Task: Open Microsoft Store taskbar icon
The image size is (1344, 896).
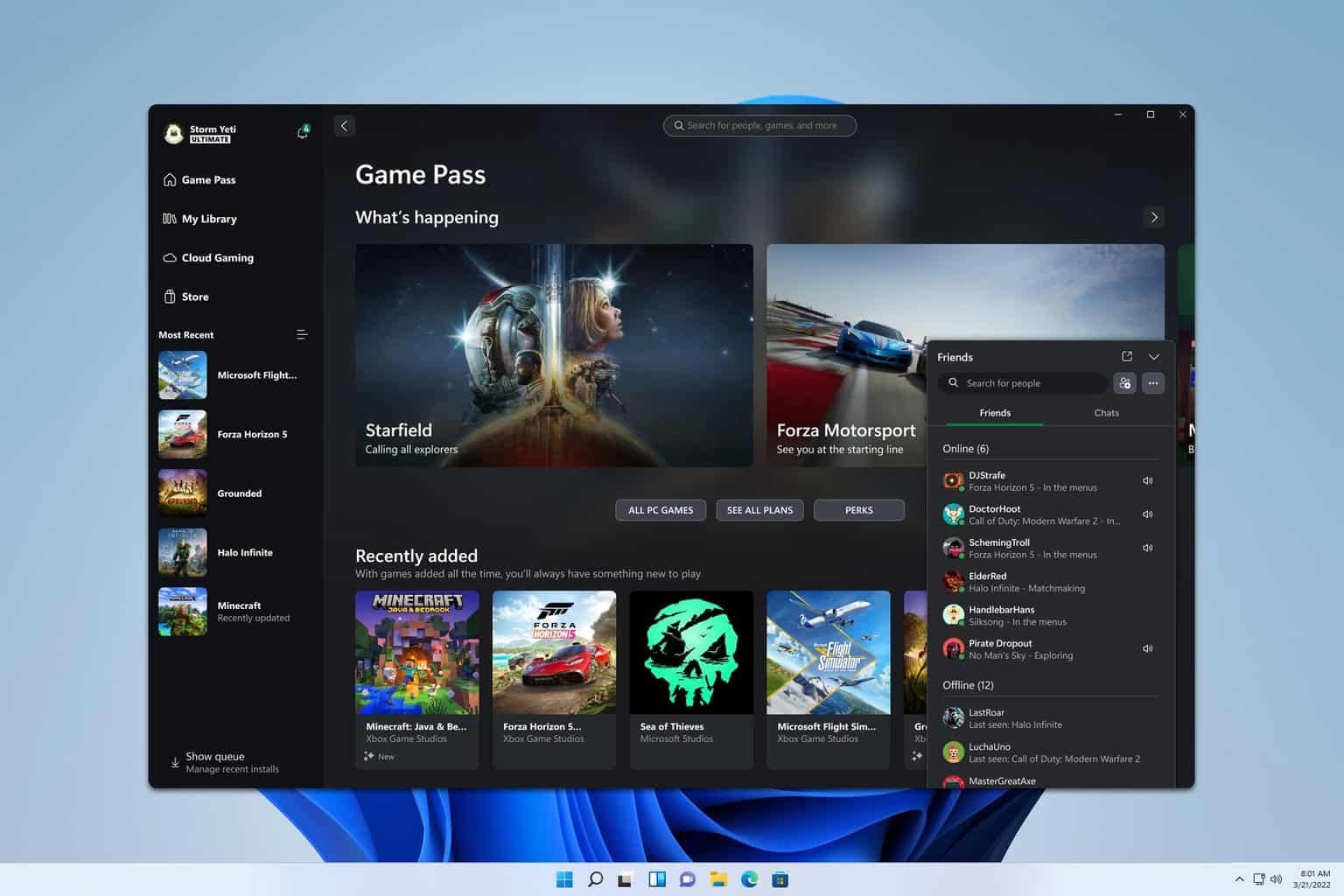Action: (780, 879)
